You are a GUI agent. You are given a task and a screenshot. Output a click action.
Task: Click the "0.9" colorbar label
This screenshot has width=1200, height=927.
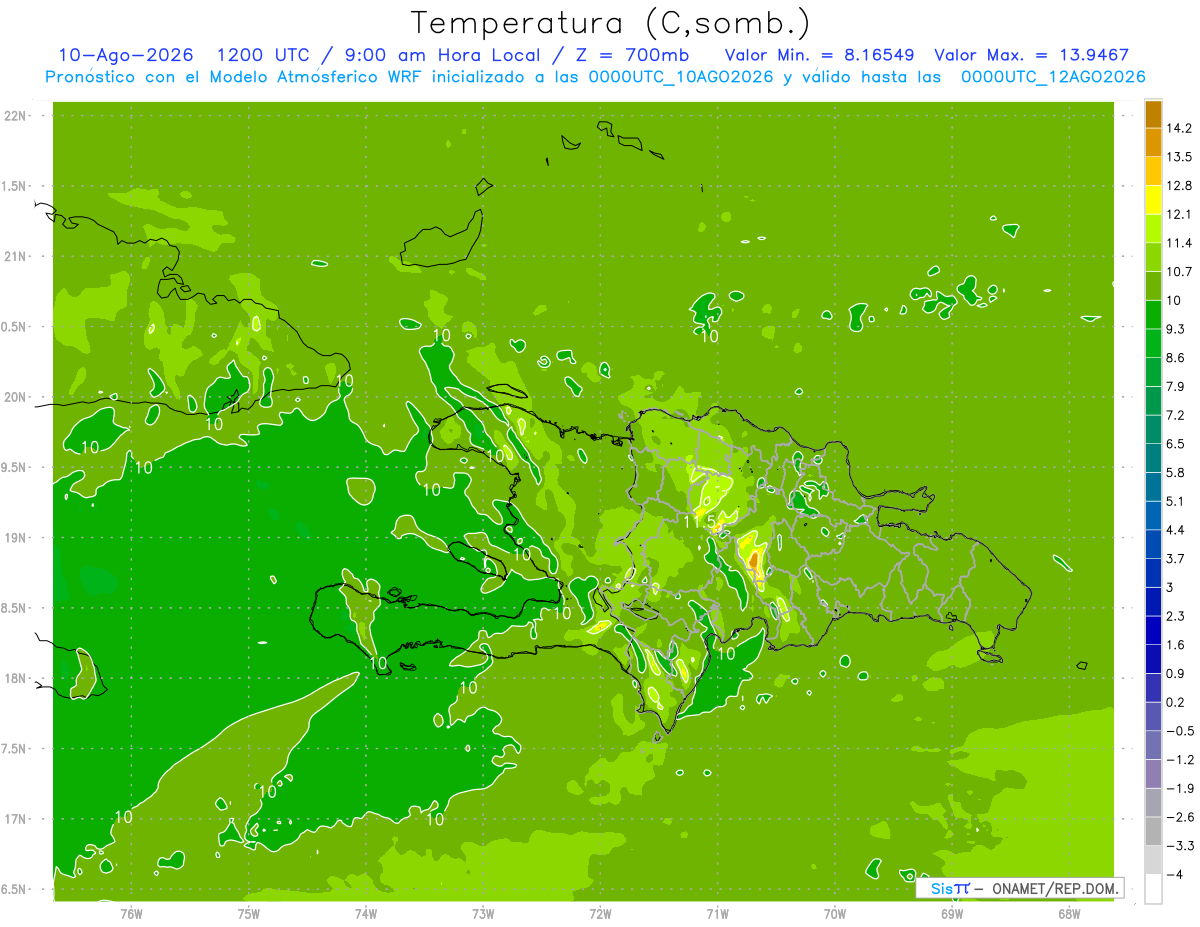click(x=1176, y=673)
